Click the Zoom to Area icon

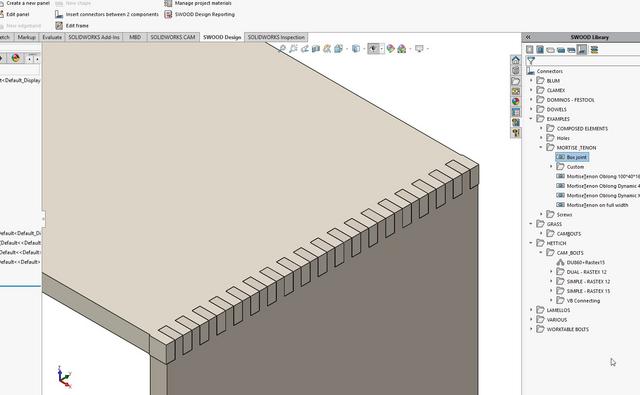[x=293, y=49]
